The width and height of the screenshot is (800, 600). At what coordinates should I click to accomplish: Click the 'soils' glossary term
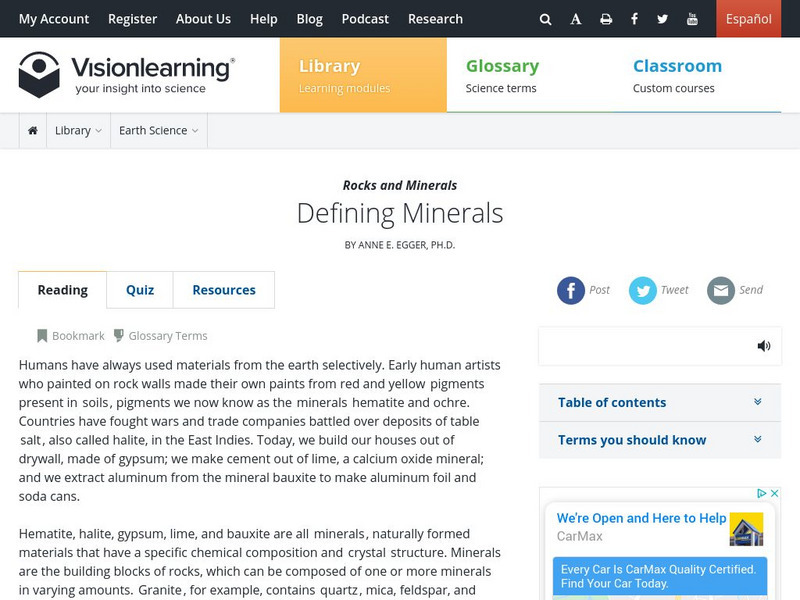pos(95,403)
